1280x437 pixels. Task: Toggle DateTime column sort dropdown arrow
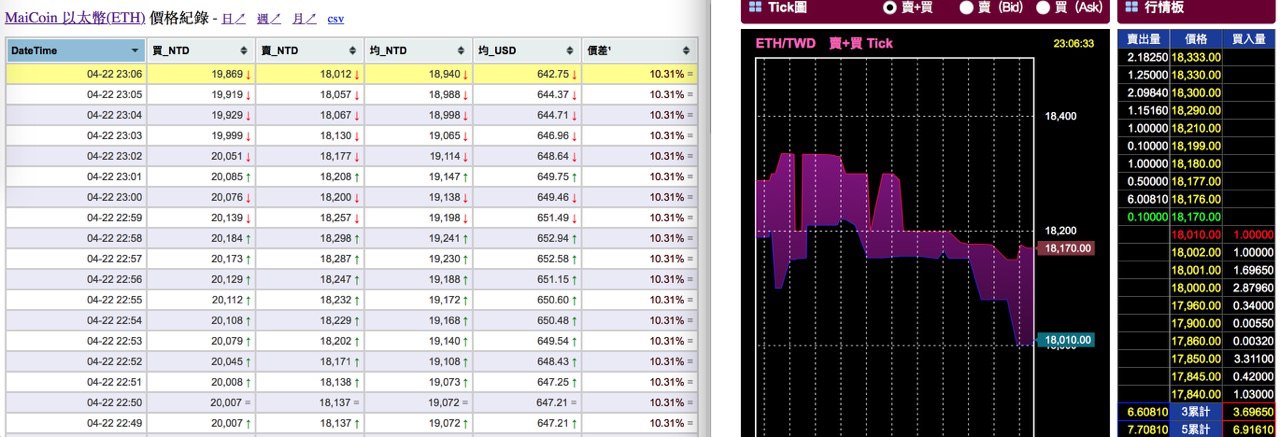pyautogui.click(x=134, y=50)
